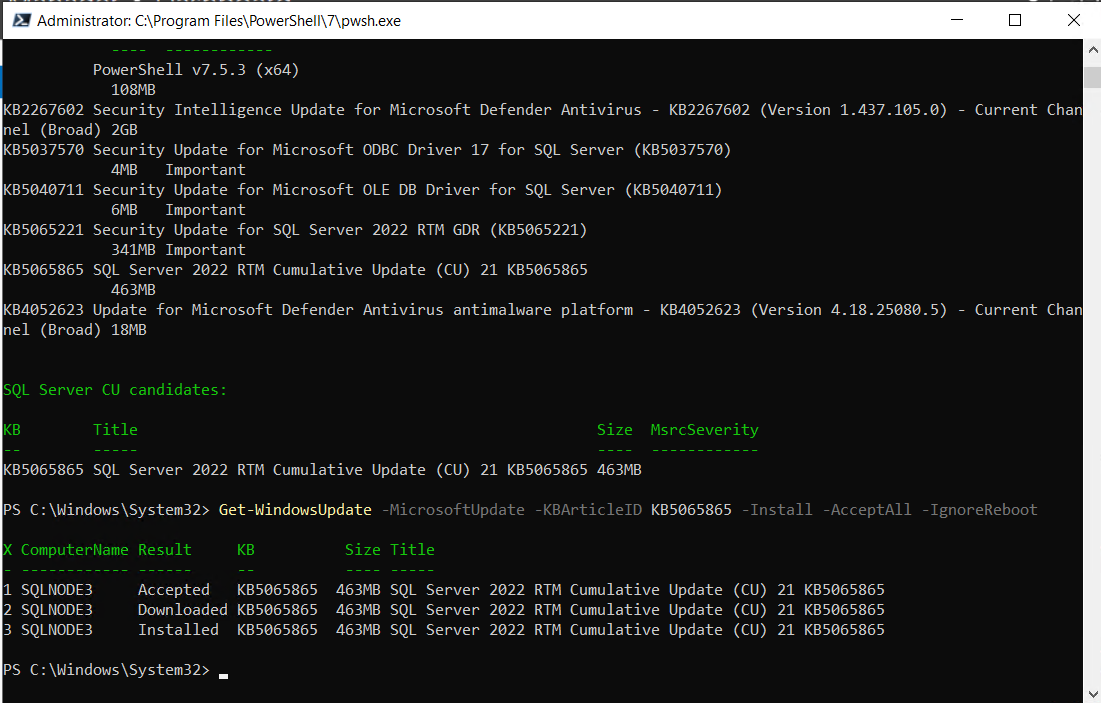Click the KB4052623 ID at line start
The image size is (1101, 703).
point(44,310)
